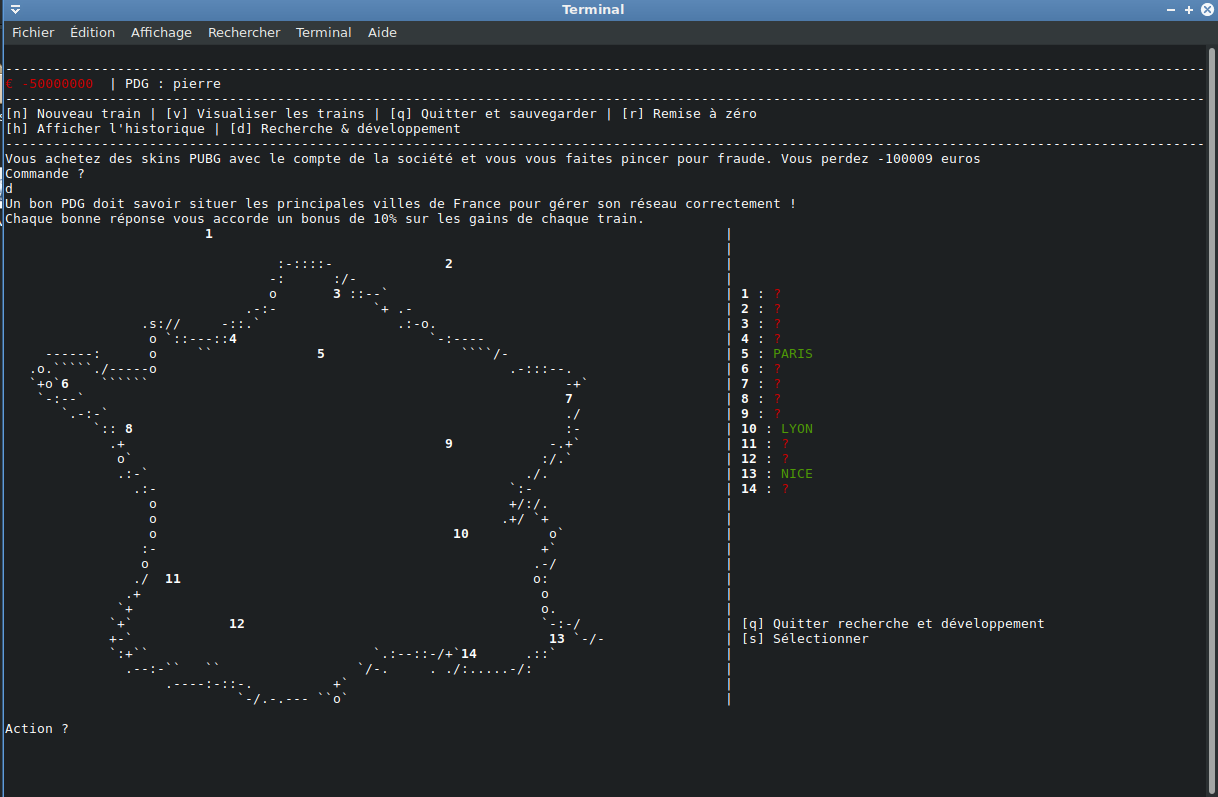Click the "[n] Nouveau train" option

pyautogui.click(x=73, y=114)
